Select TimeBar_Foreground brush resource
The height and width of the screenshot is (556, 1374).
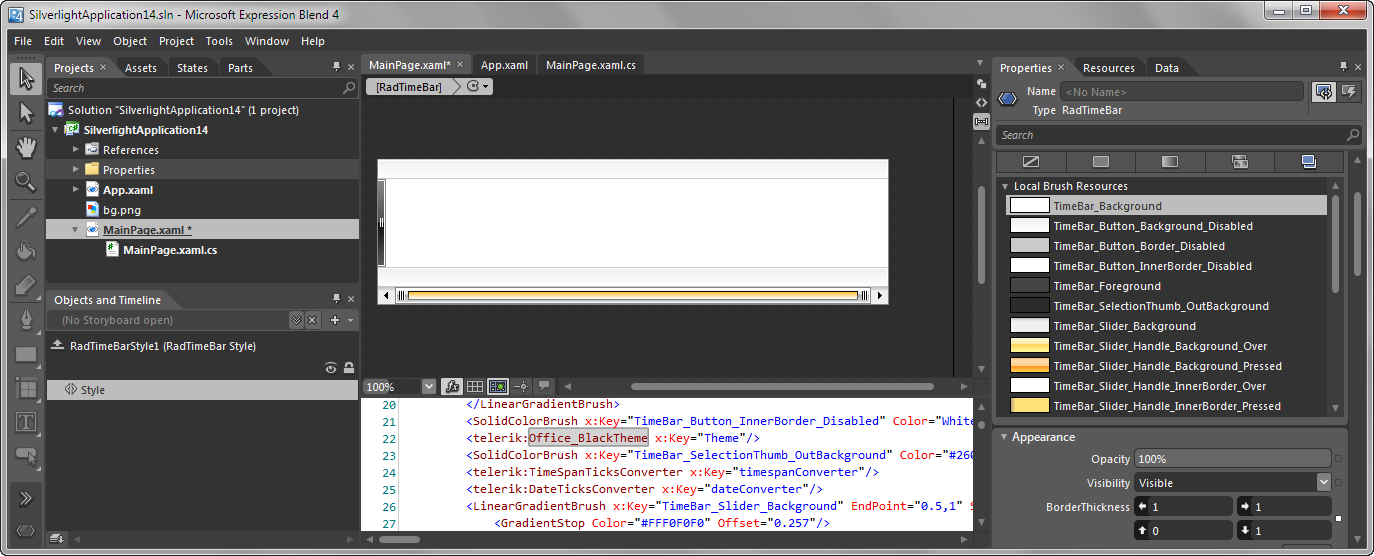(1167, 286)
